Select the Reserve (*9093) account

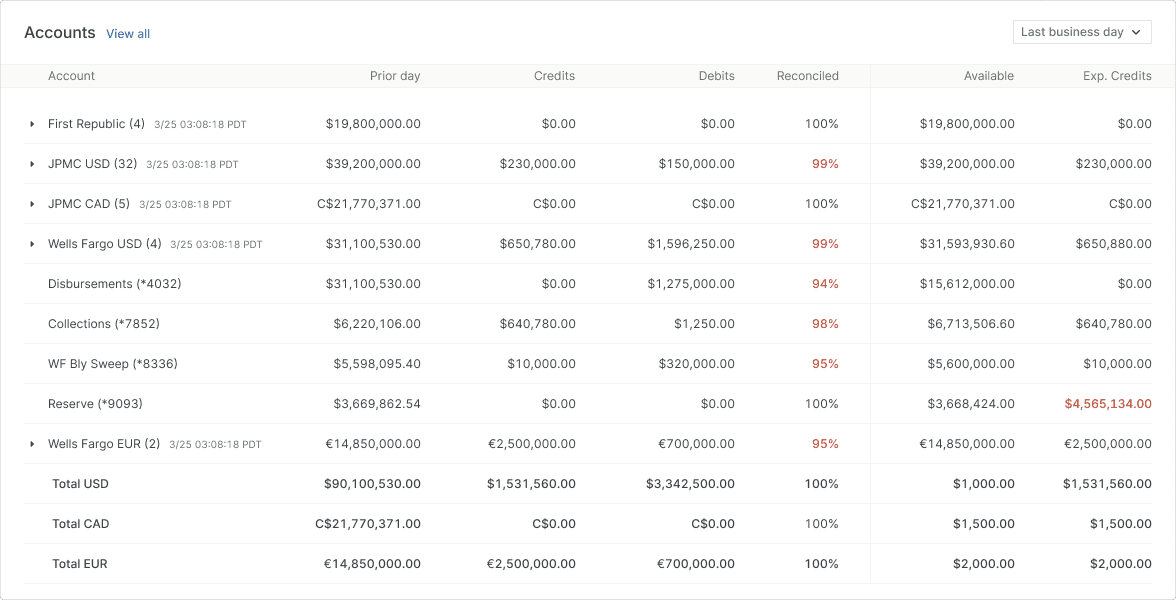[95, 404]
